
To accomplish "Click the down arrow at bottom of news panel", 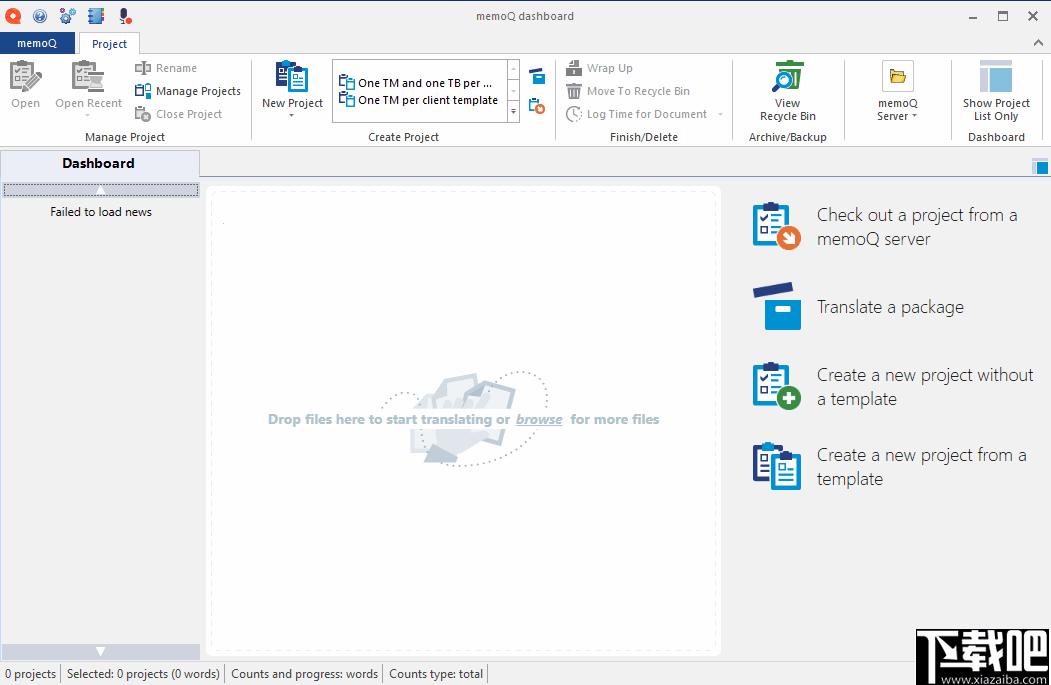I will 101,651.
